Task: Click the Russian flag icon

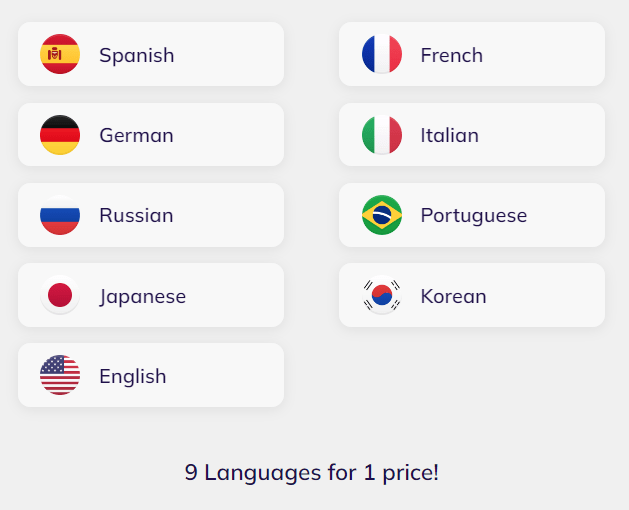Action: (60, 215)
